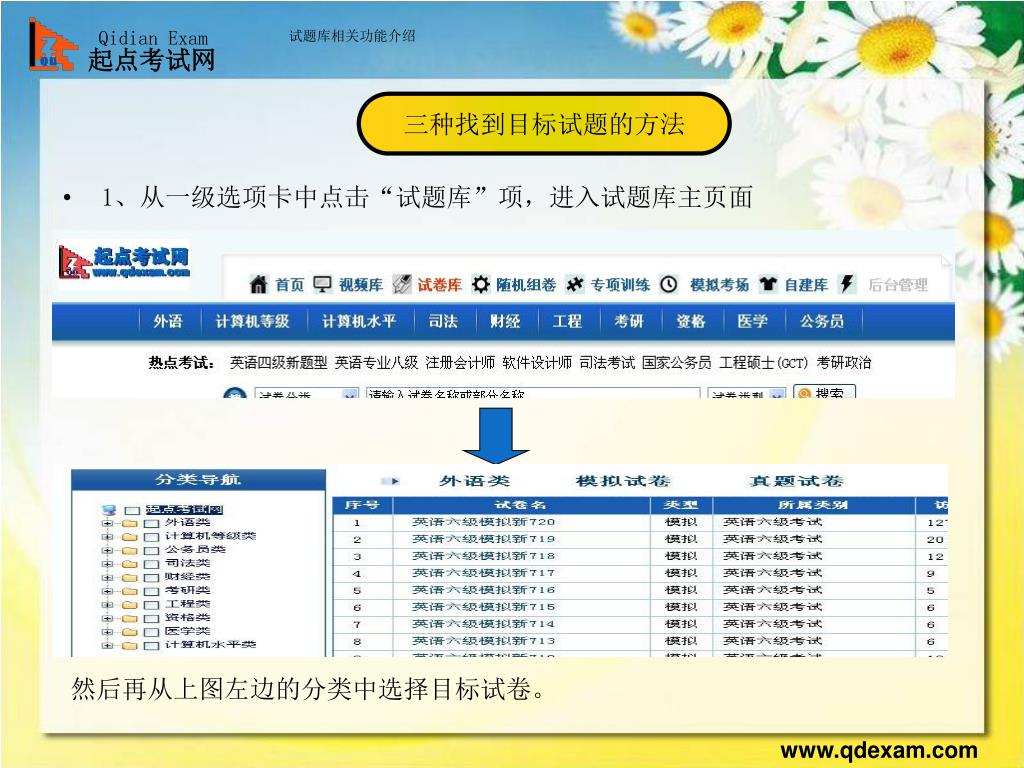Select 司法 in the blue menu bar
This screenshot has height=768, width=1024.
click(443, 321)
